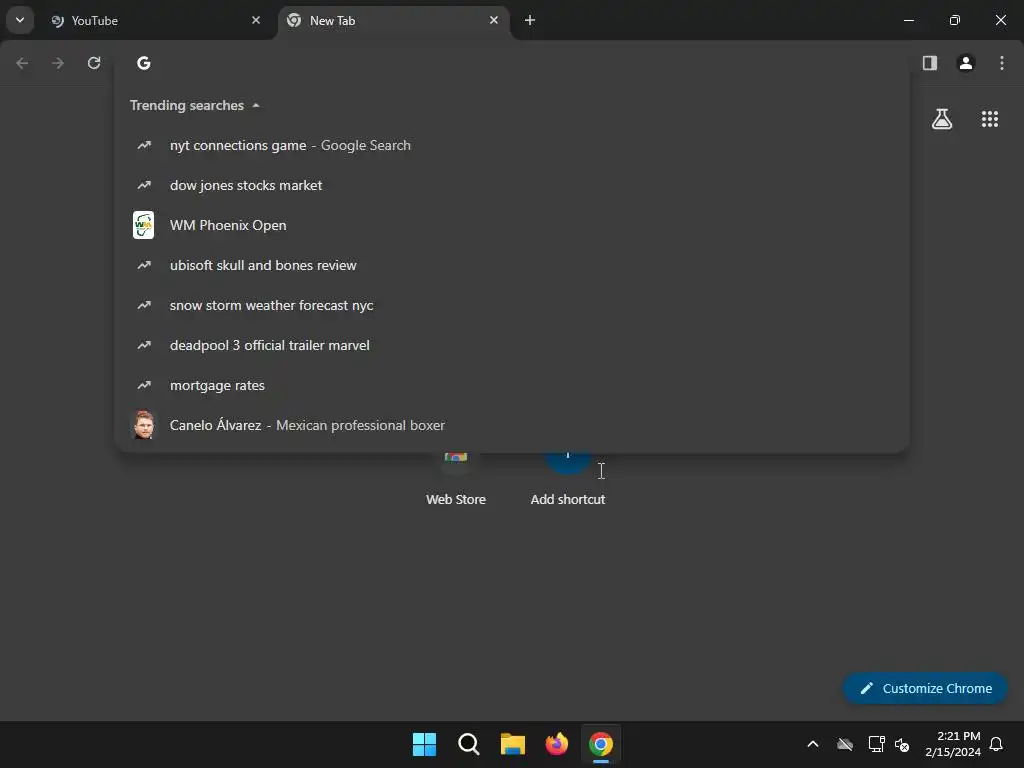Screen dimensions: 1024x768
Task: Collapse the Trending searches section
Action: 256,105
